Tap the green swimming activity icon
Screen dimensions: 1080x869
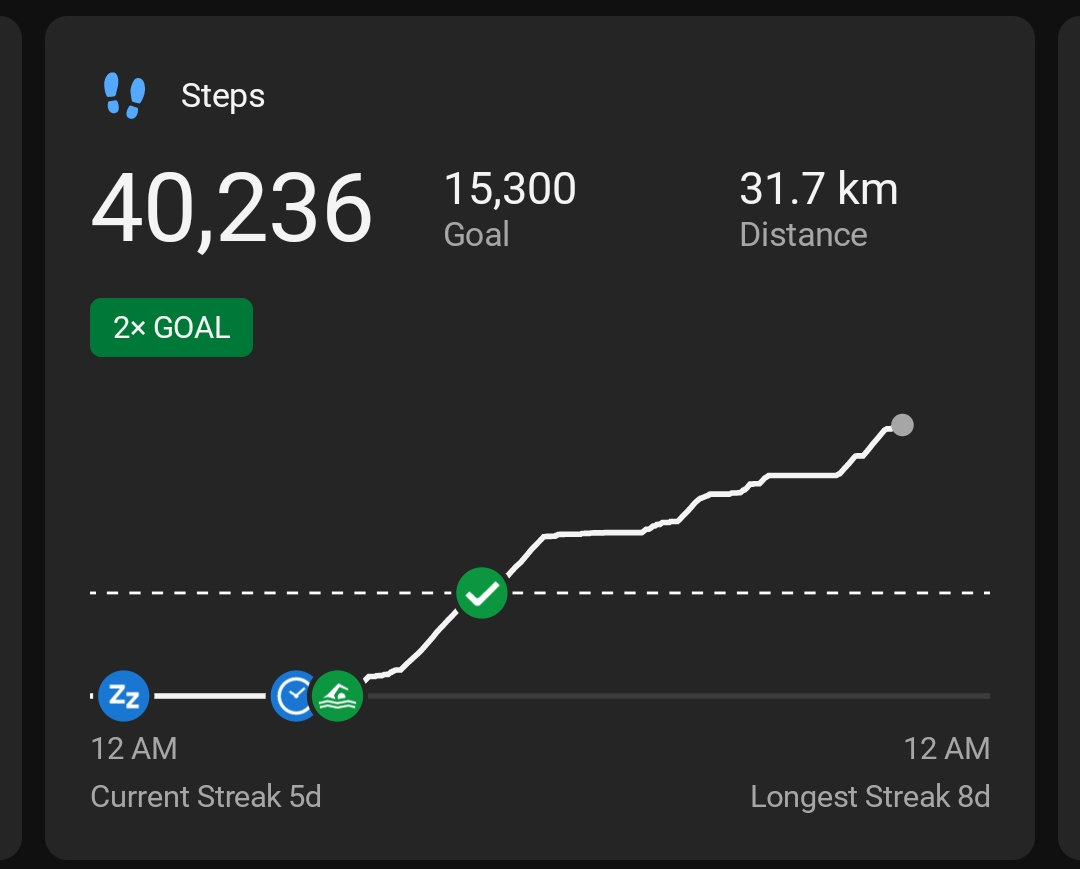[337, 696]
